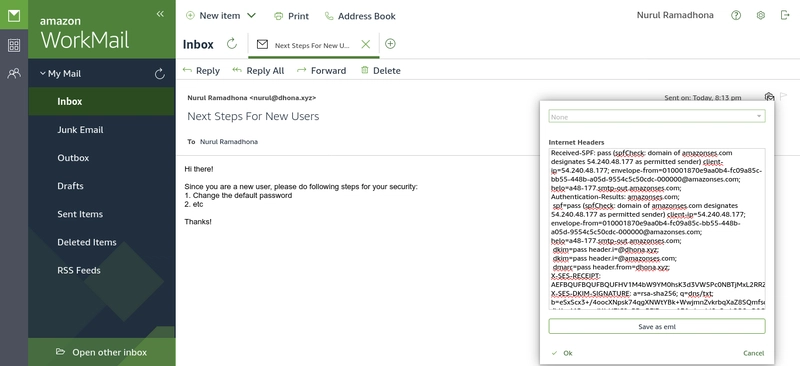Click the sign out icon
This screenshot has width=800, height=366.
point(785,15)
